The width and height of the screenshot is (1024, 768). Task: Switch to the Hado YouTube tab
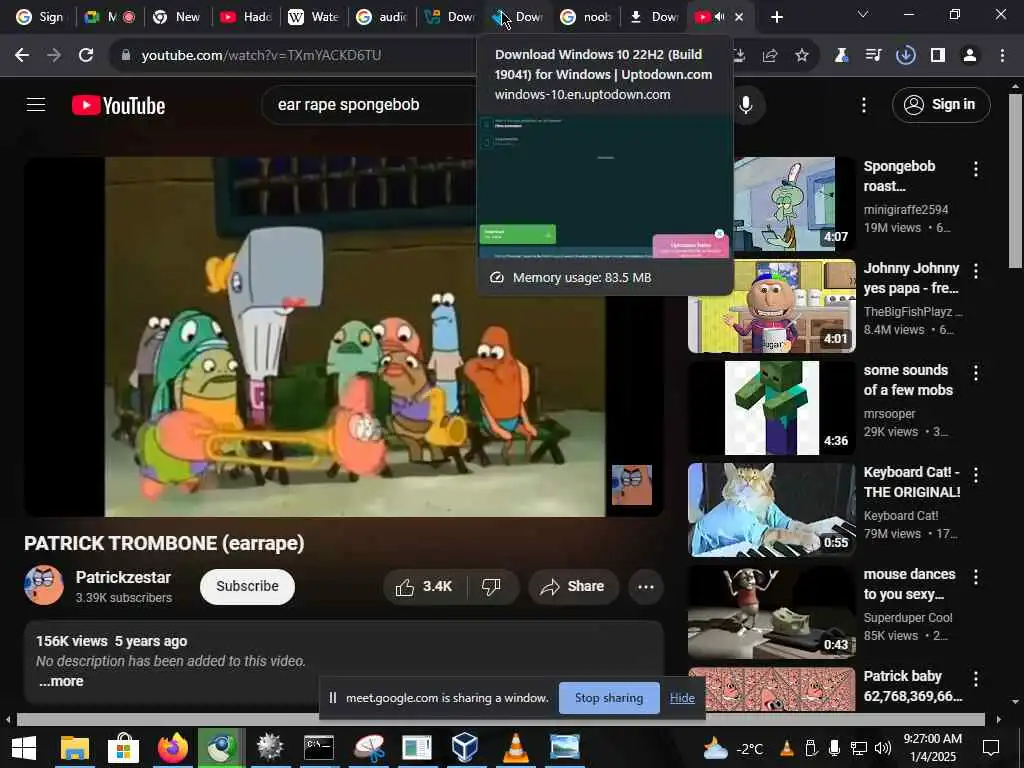coord(246,17)
